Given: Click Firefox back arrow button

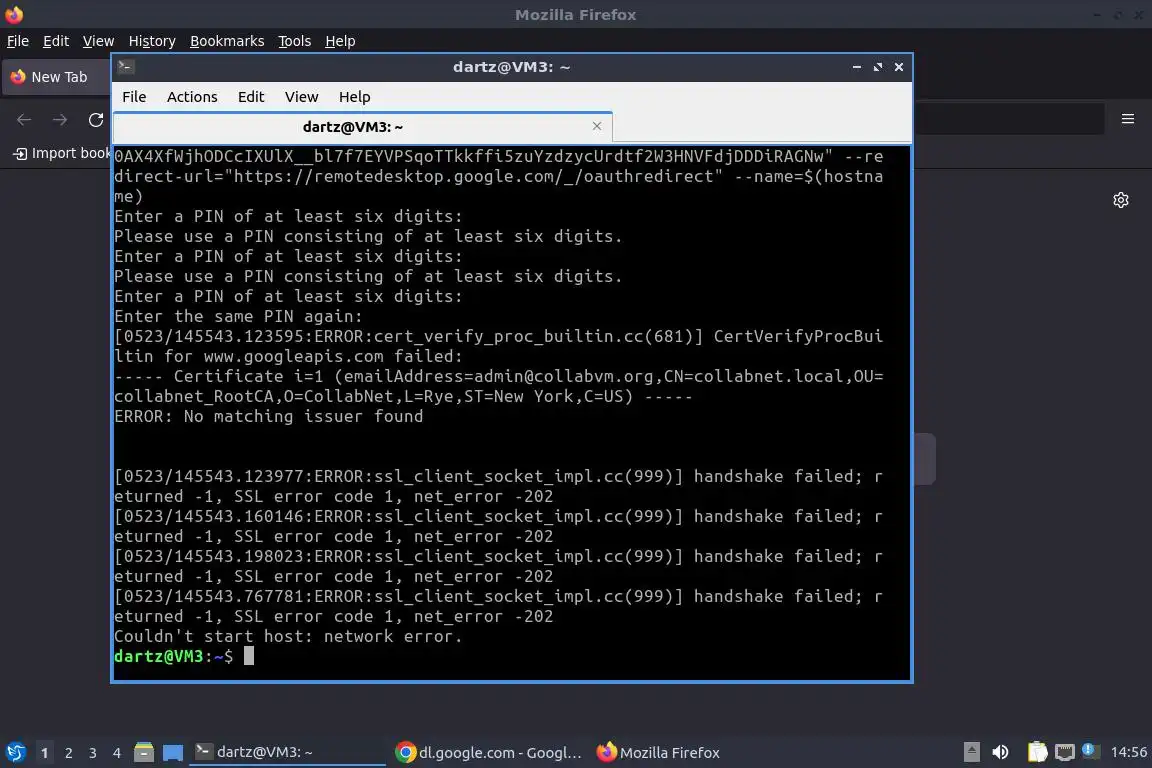Looking at the screenshot, I should point(24,120).
